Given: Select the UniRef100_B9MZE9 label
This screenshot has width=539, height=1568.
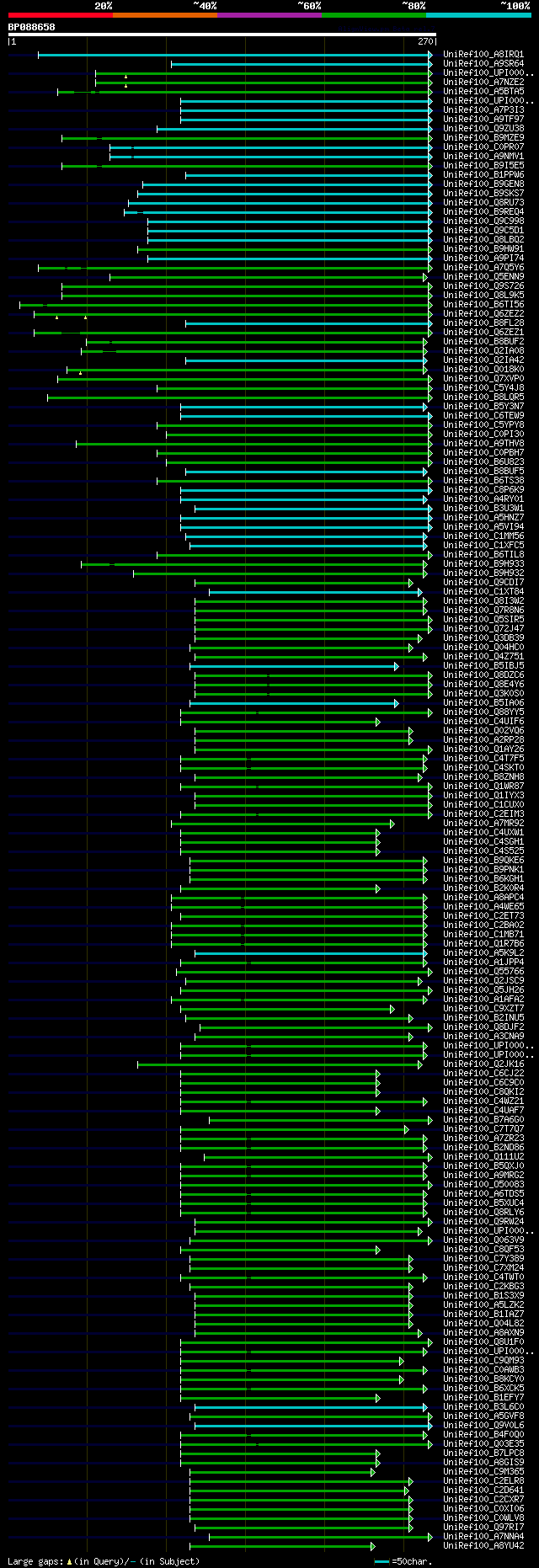Looking at the screenshot, I should tap(483, 138).
